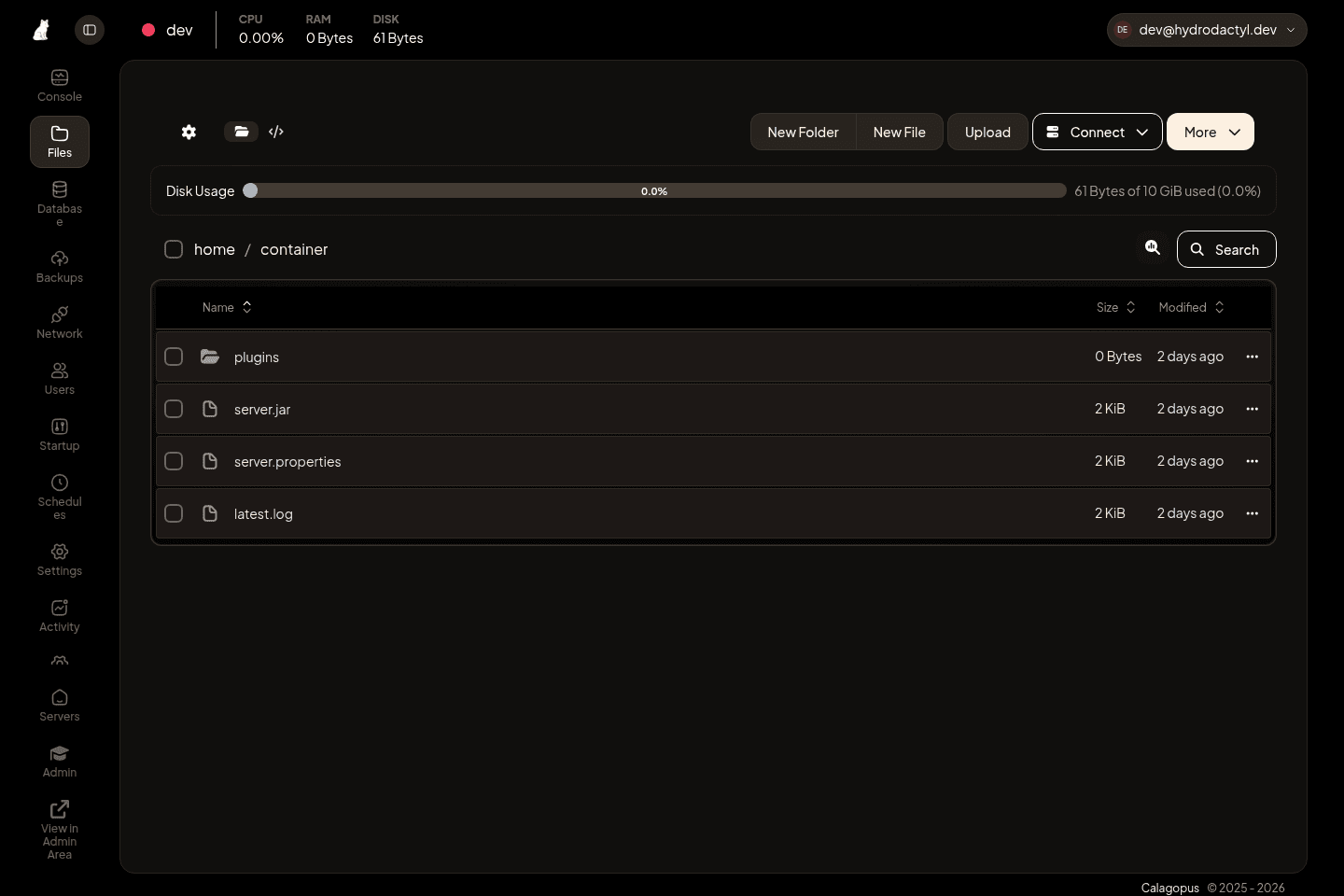Viewport: 1344px width, 896px height.
Task: Tick the select-all checkbox beside home breadcrumb
Action: [174, 249]
